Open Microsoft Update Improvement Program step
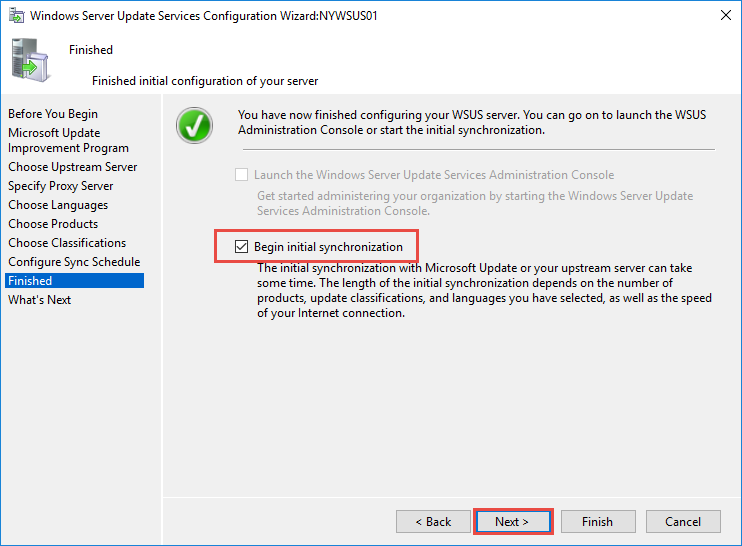This screenshot has height=546, width=742. (68, 141)
